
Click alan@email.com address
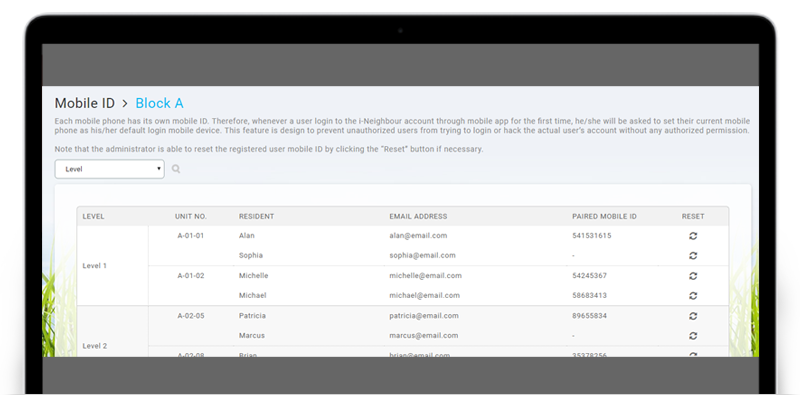[x=418, y=236]
